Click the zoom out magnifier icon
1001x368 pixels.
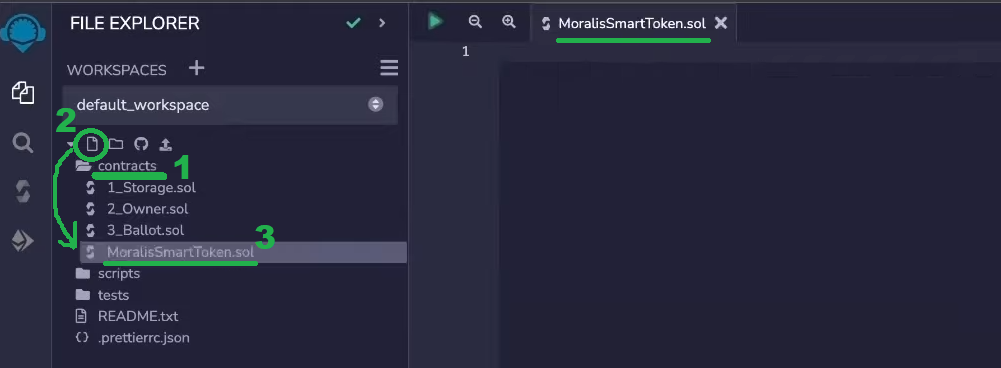[x=475, y=21]
